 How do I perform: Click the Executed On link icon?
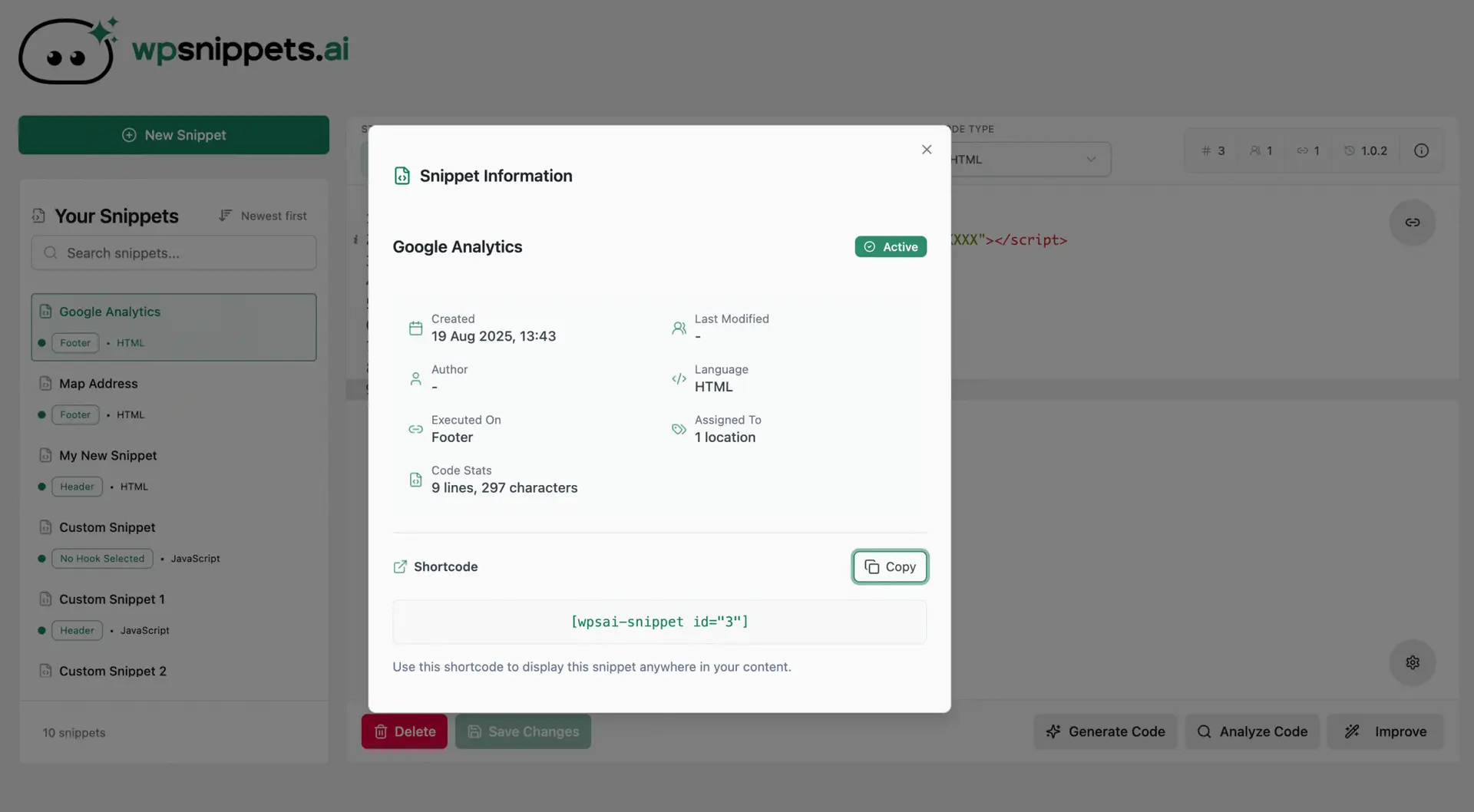pos(415,429)
